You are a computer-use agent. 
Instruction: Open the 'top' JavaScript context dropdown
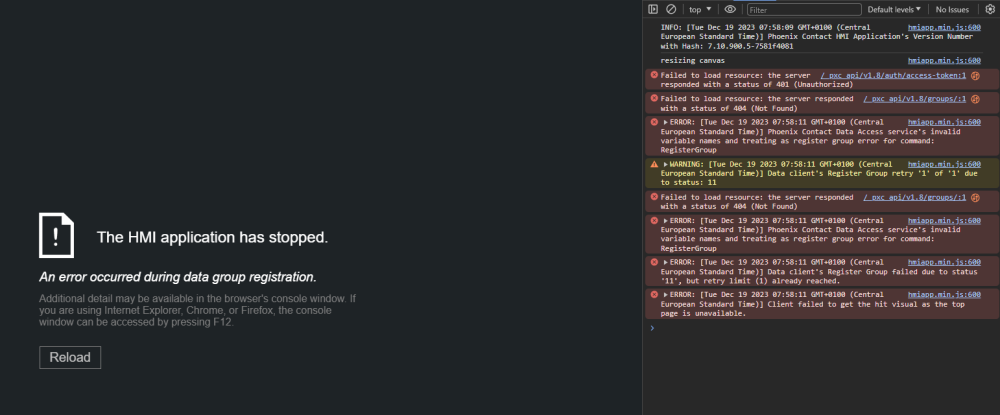(699, 9)
